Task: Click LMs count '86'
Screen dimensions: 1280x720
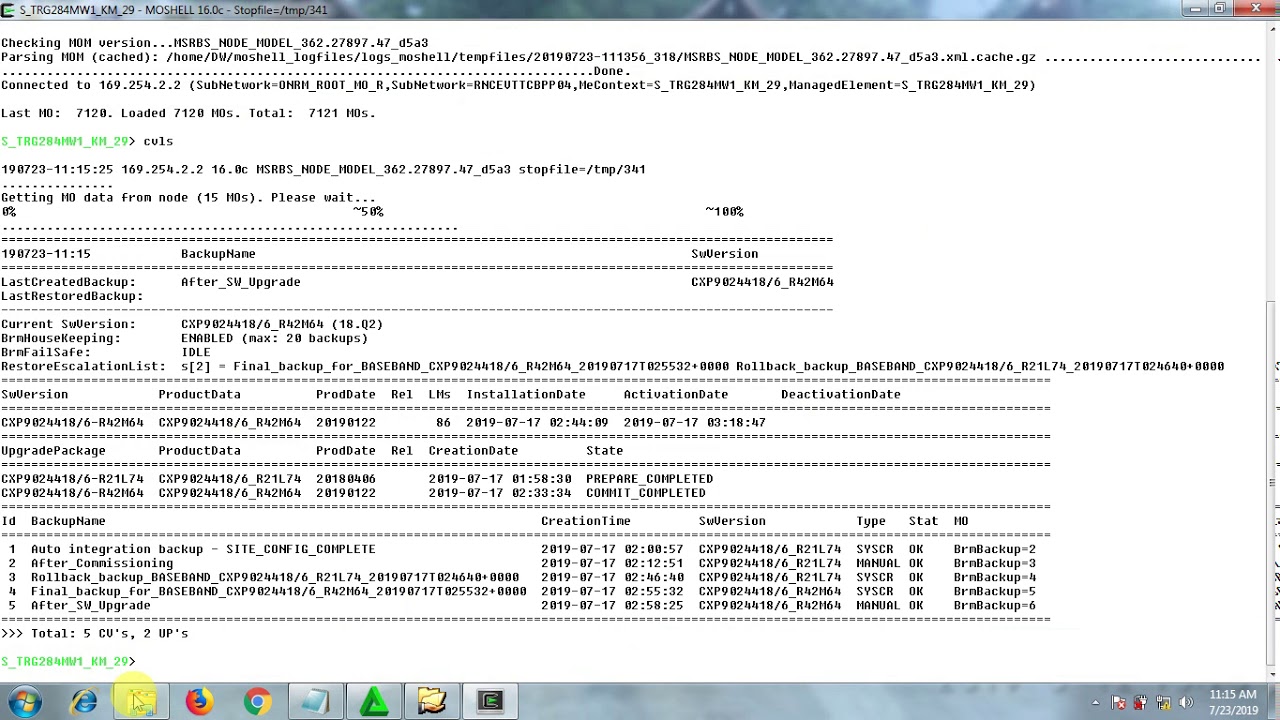Action: (443, 423)
